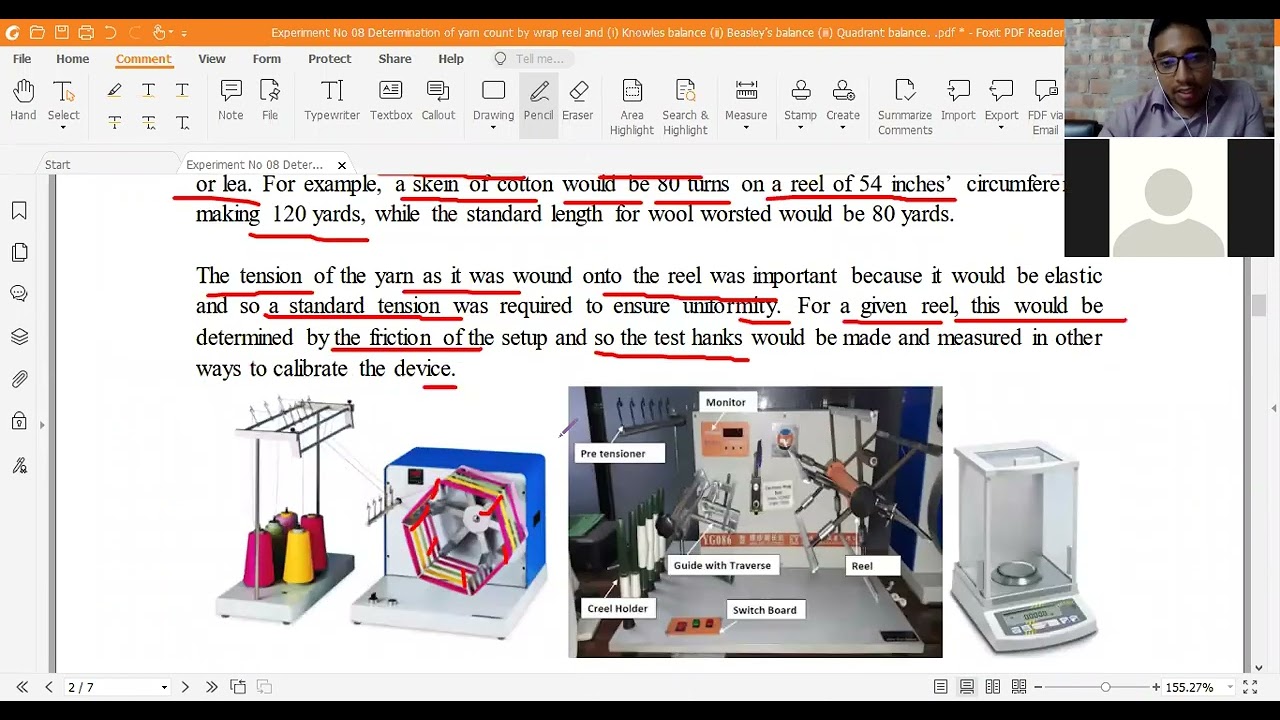Select the Typewriter tool
This screenshot has height=720, width=1280.
(332, 101)
